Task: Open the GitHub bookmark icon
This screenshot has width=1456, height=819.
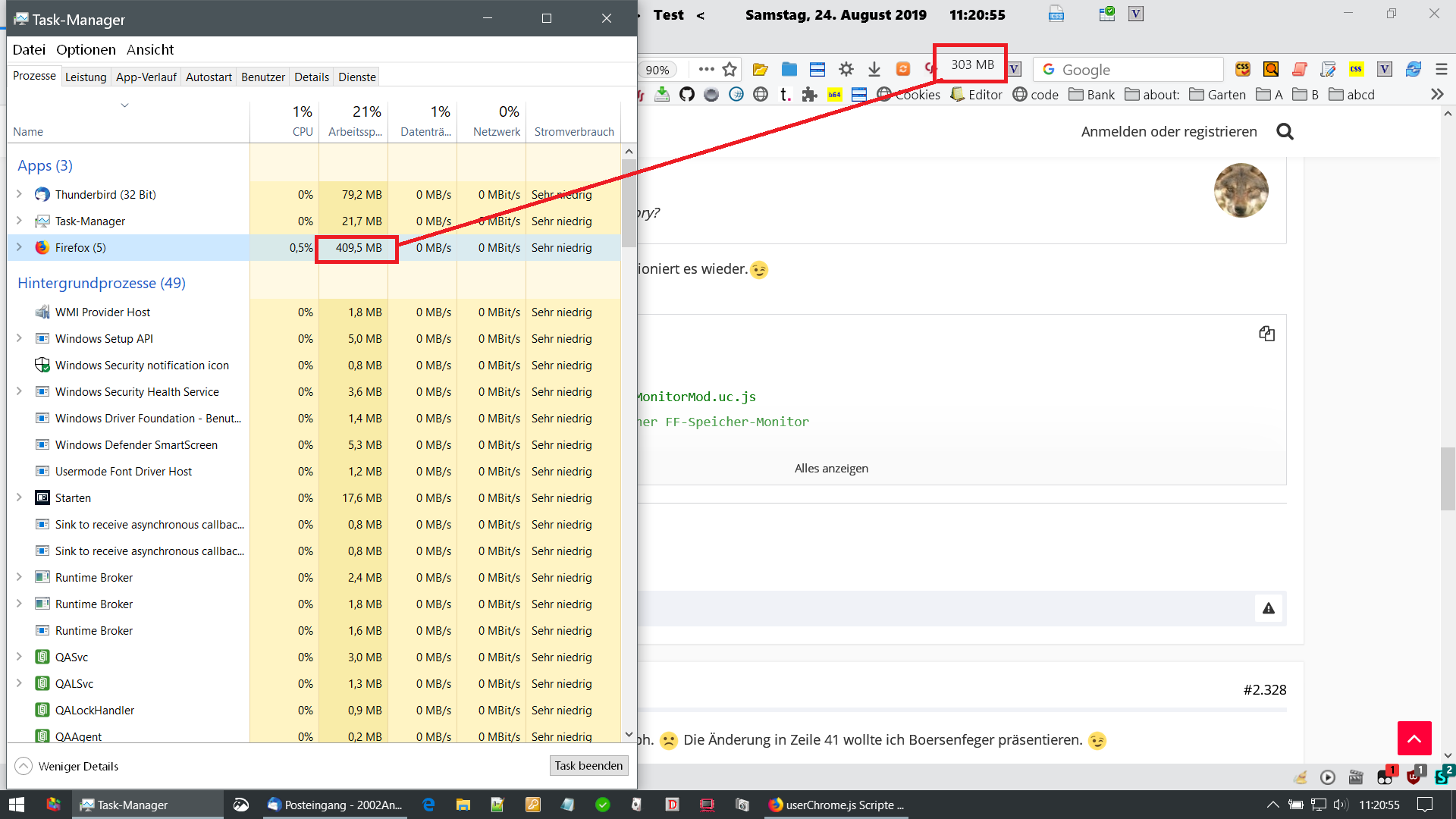Action: (687, 95)
